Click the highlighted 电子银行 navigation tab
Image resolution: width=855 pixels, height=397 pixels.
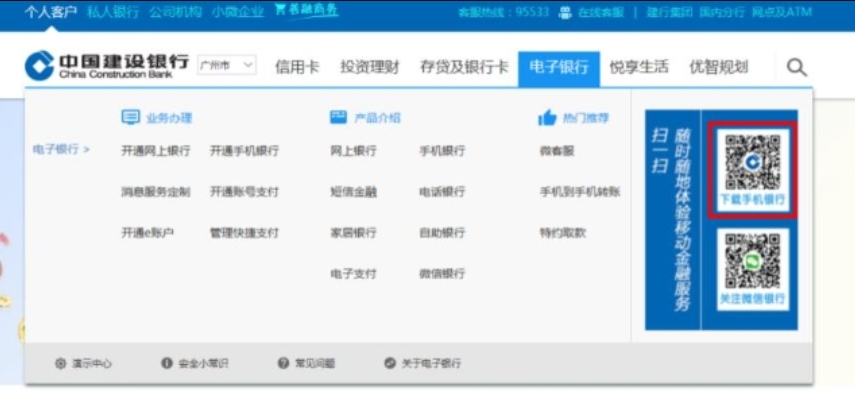559,69
